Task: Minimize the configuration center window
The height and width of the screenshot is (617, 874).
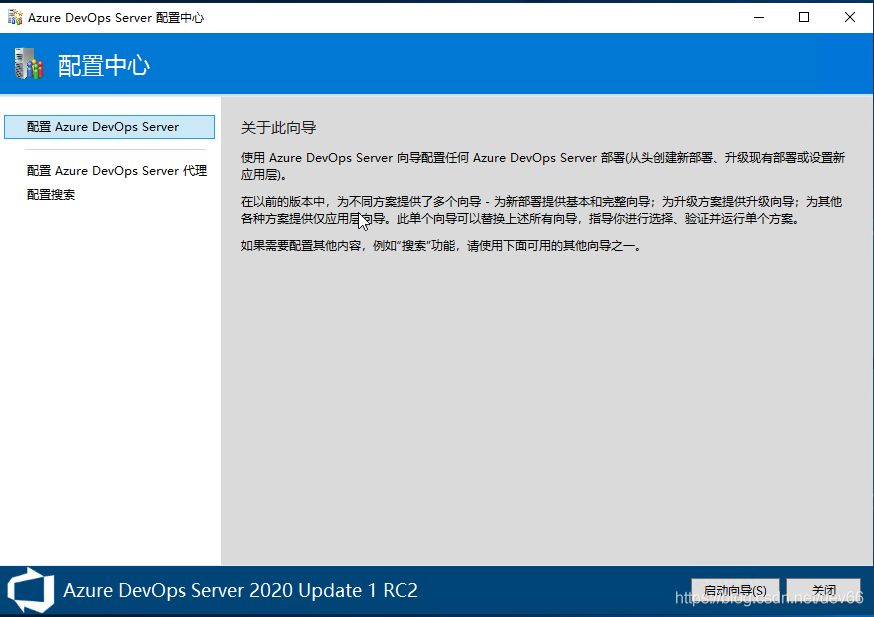Action: (x=759, y=17)
